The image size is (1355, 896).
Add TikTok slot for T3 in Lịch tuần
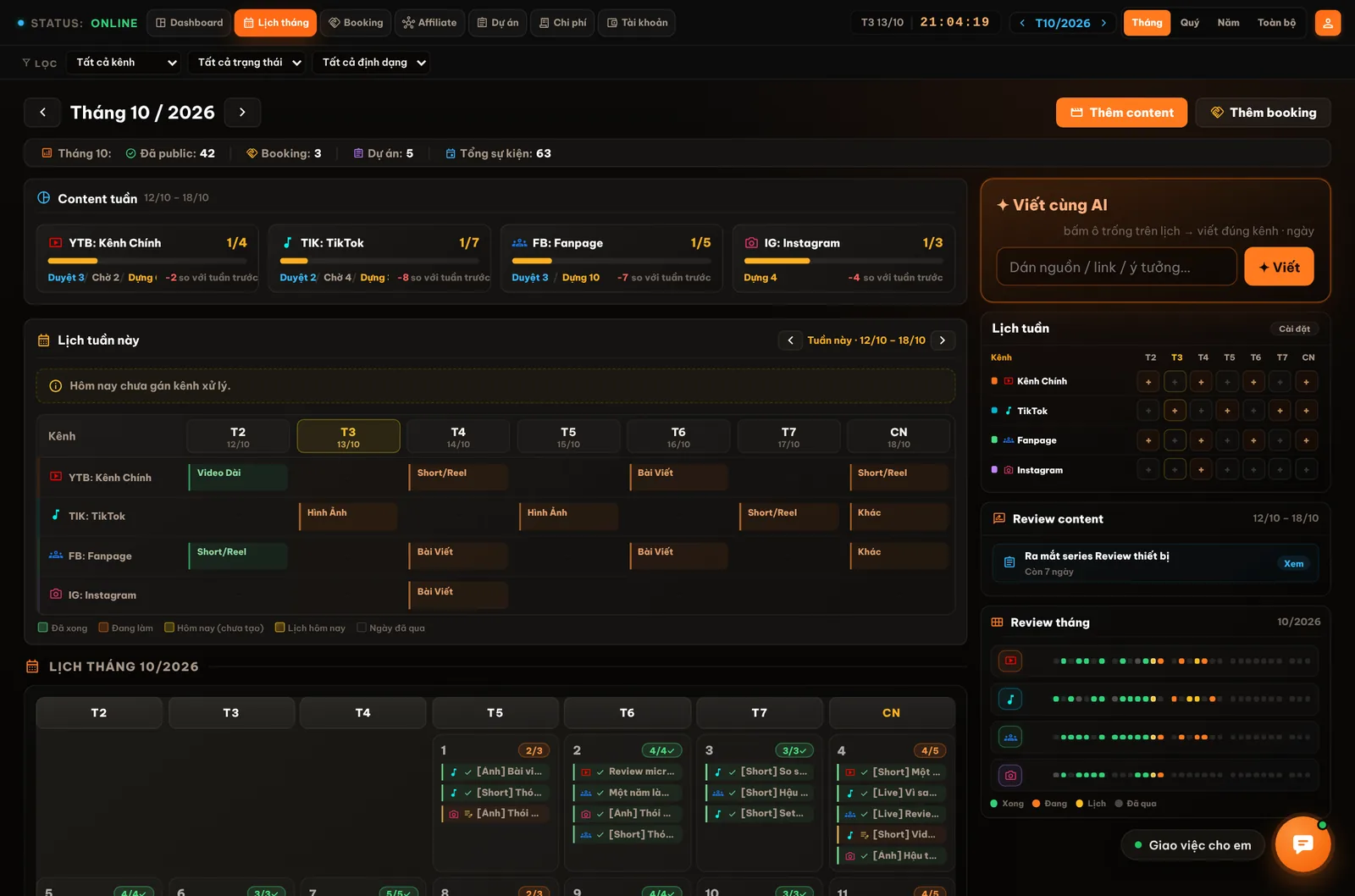coord(1175,411)
